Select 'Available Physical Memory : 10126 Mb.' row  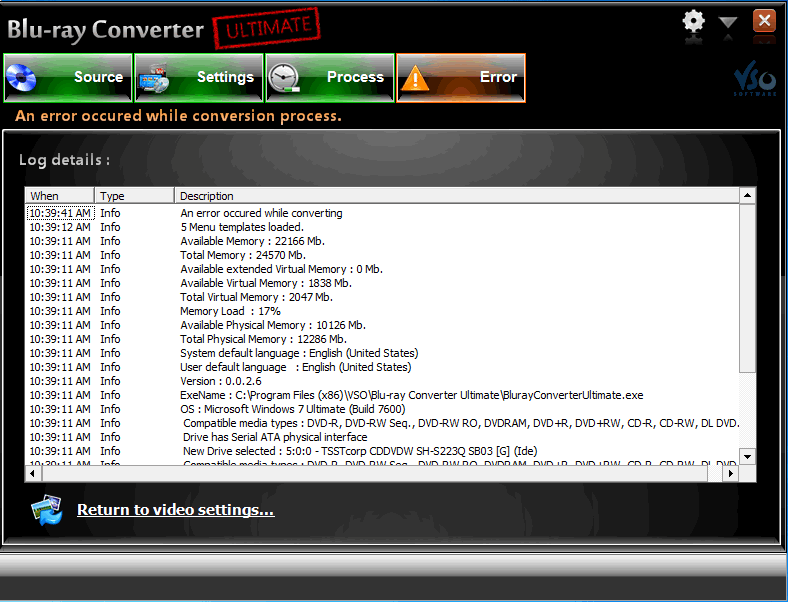tap(382, 325)
